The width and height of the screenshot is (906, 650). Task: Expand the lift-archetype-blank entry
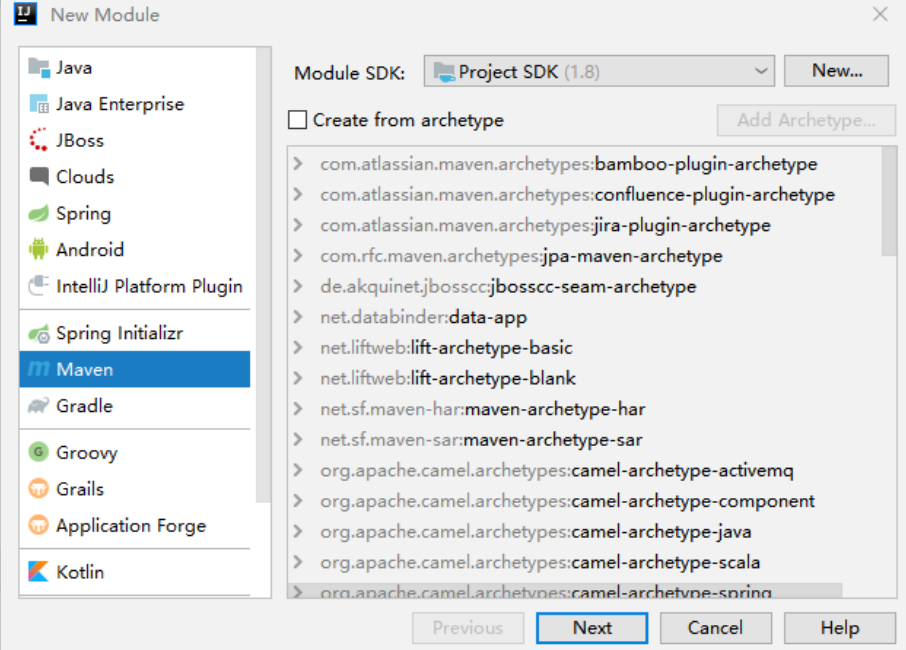(298, 378)
